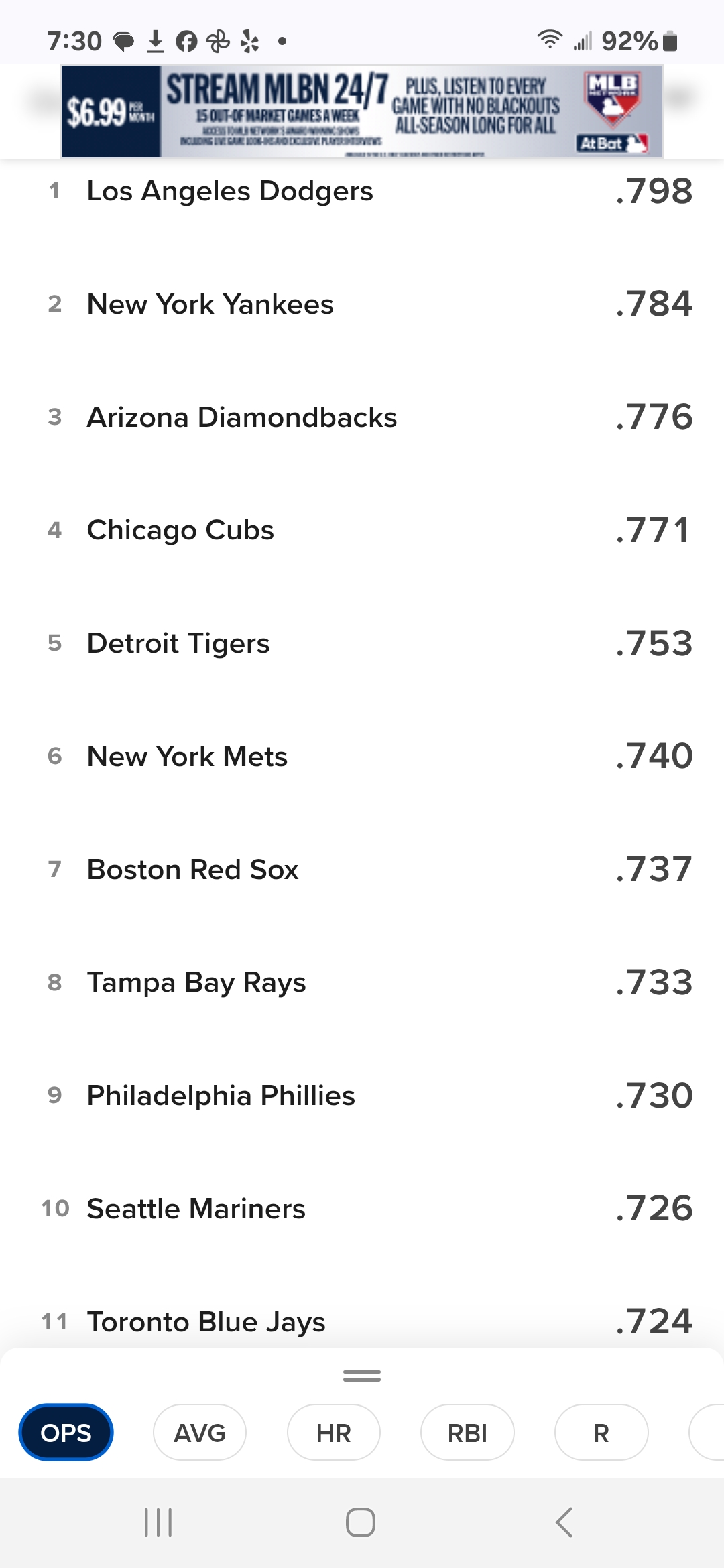Open the New York Yankees row
The height and width of the screenshot is (1568, 724).
click(x=362, y=304)
